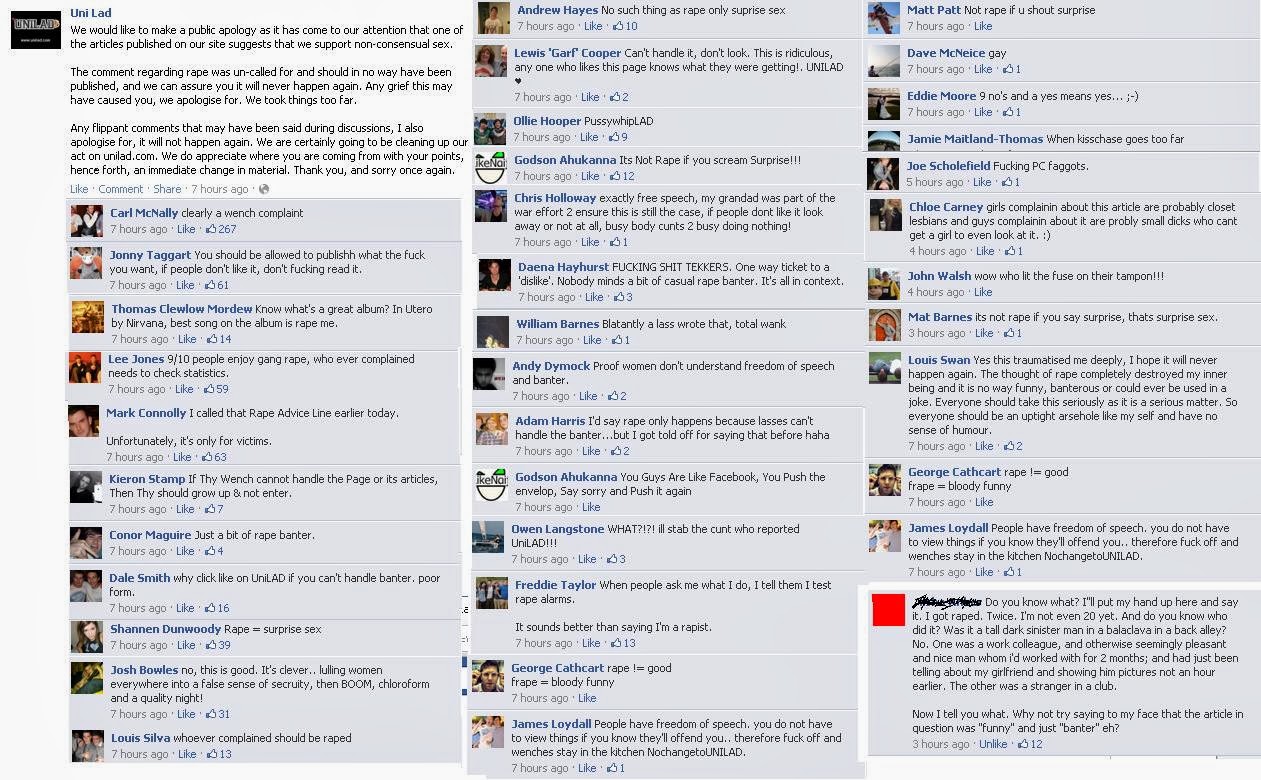
Task: Click Unlike on the anonymized red-avatar comment
Action: tap(993, 744)
